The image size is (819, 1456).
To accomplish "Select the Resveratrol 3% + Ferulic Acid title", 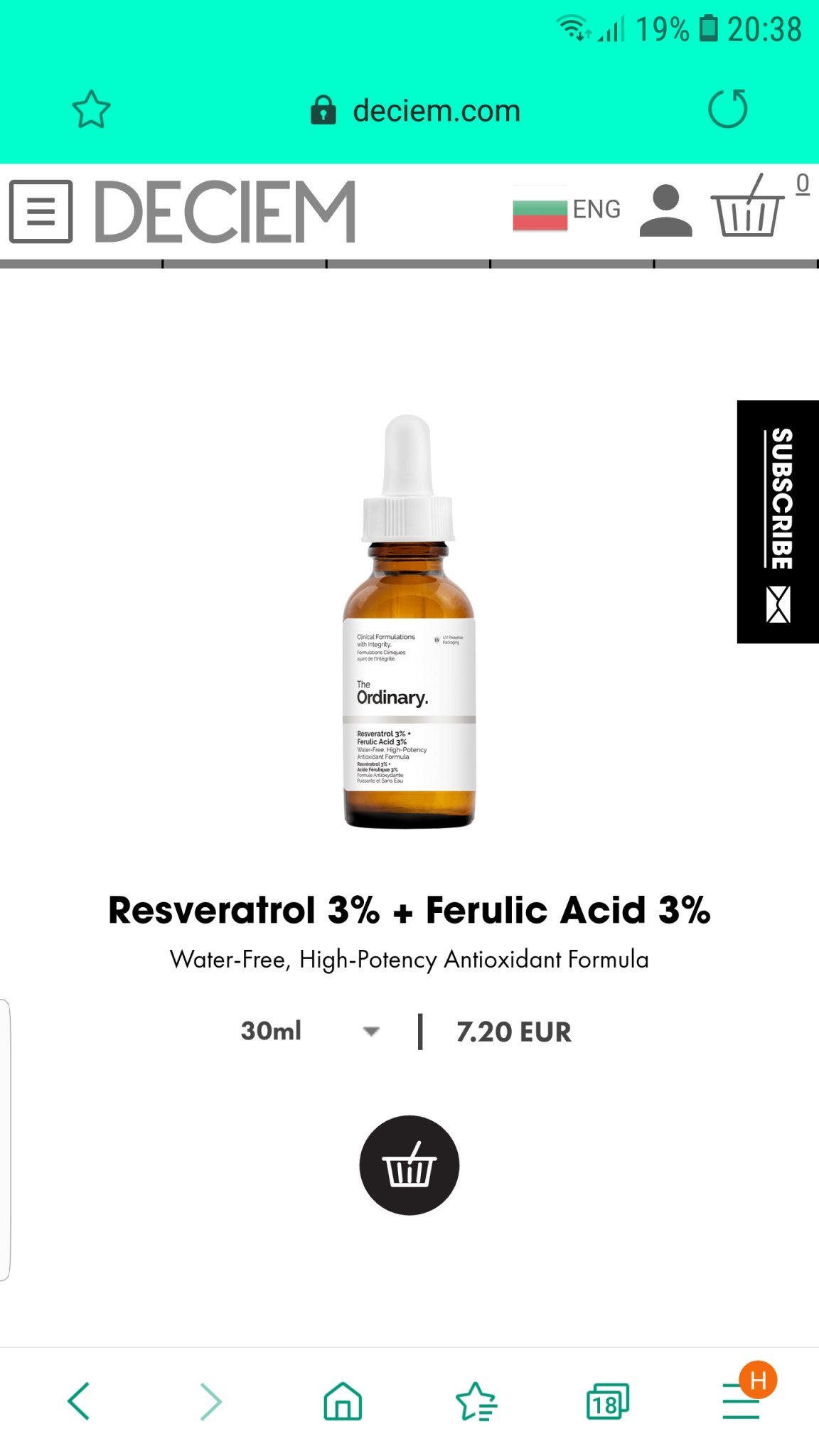I will 409,910.
